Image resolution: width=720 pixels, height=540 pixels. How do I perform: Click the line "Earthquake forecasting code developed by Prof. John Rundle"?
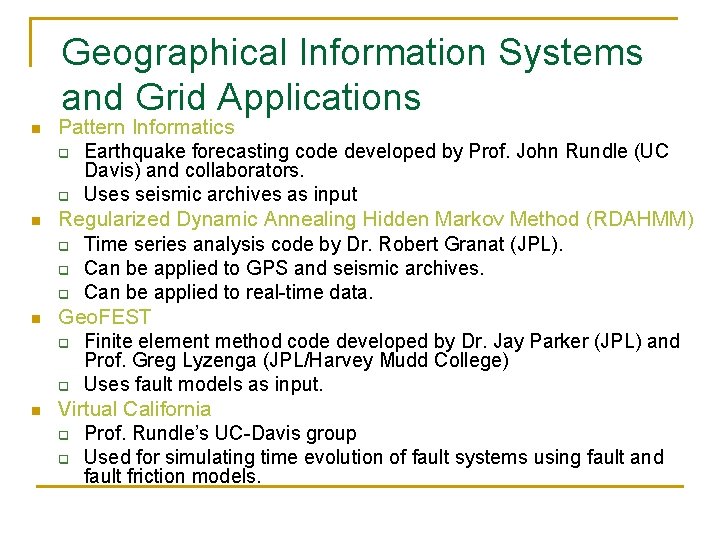pyautogui.click(x=356, y=152)
